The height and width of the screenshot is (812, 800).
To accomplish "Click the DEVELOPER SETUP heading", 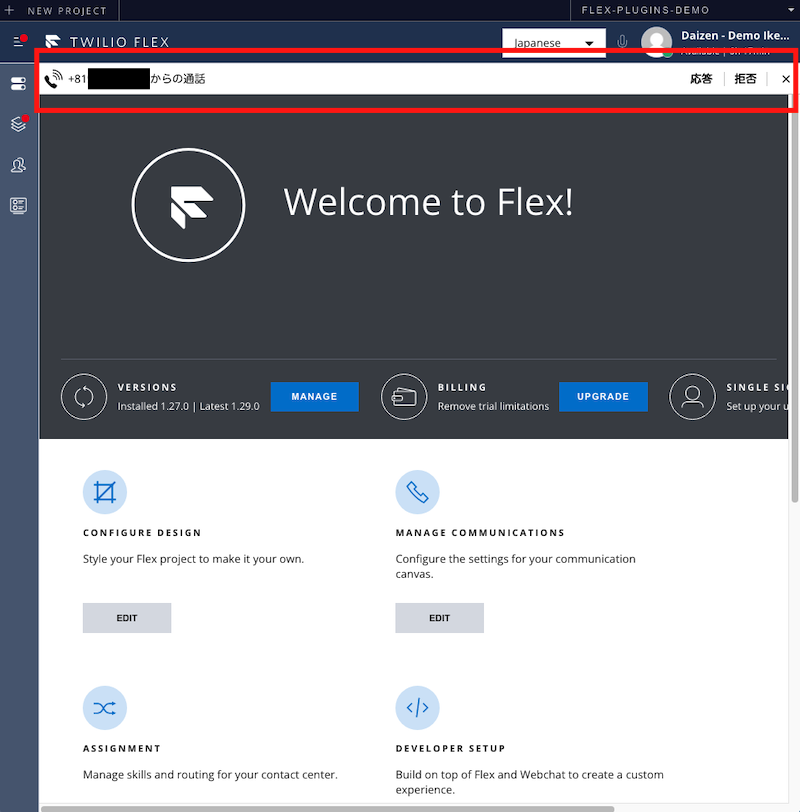I will click(x=450, y=748).
